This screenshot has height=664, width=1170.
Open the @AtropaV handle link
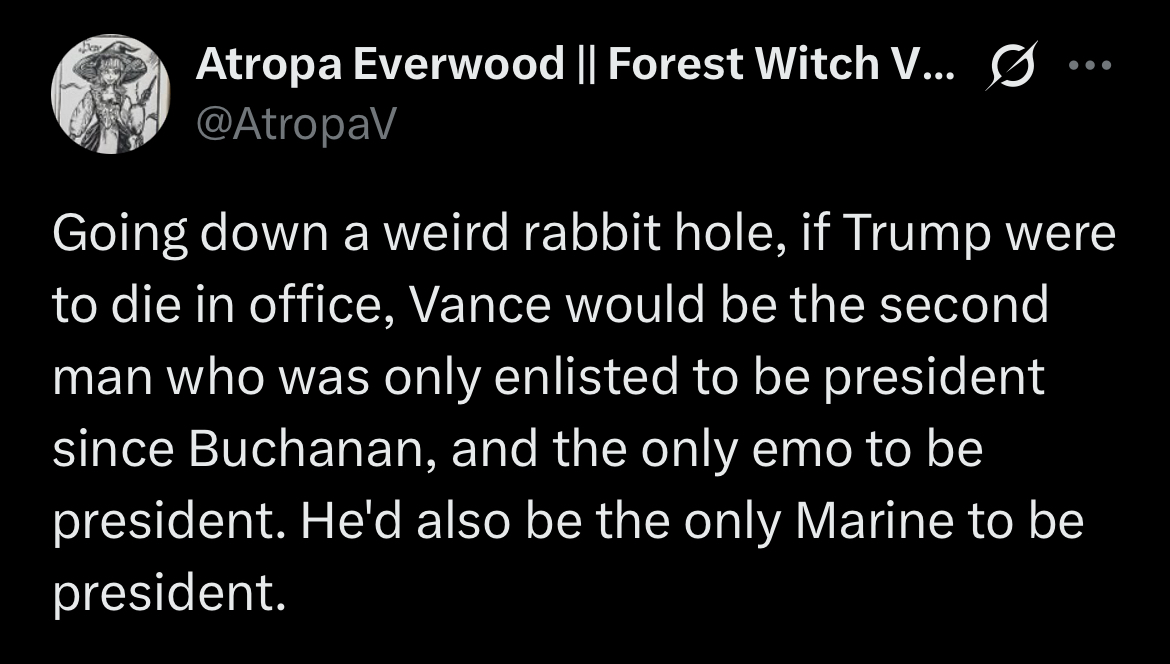[x=296, y=124]
